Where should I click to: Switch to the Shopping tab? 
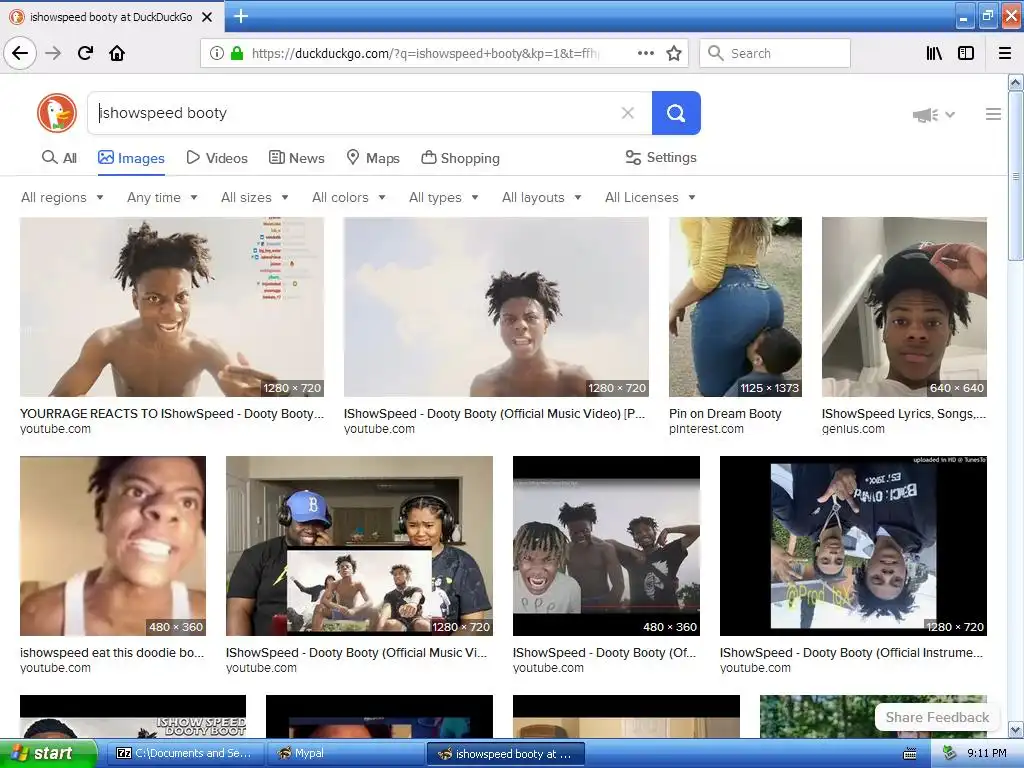pyautogui.click(x=460, y=158)
